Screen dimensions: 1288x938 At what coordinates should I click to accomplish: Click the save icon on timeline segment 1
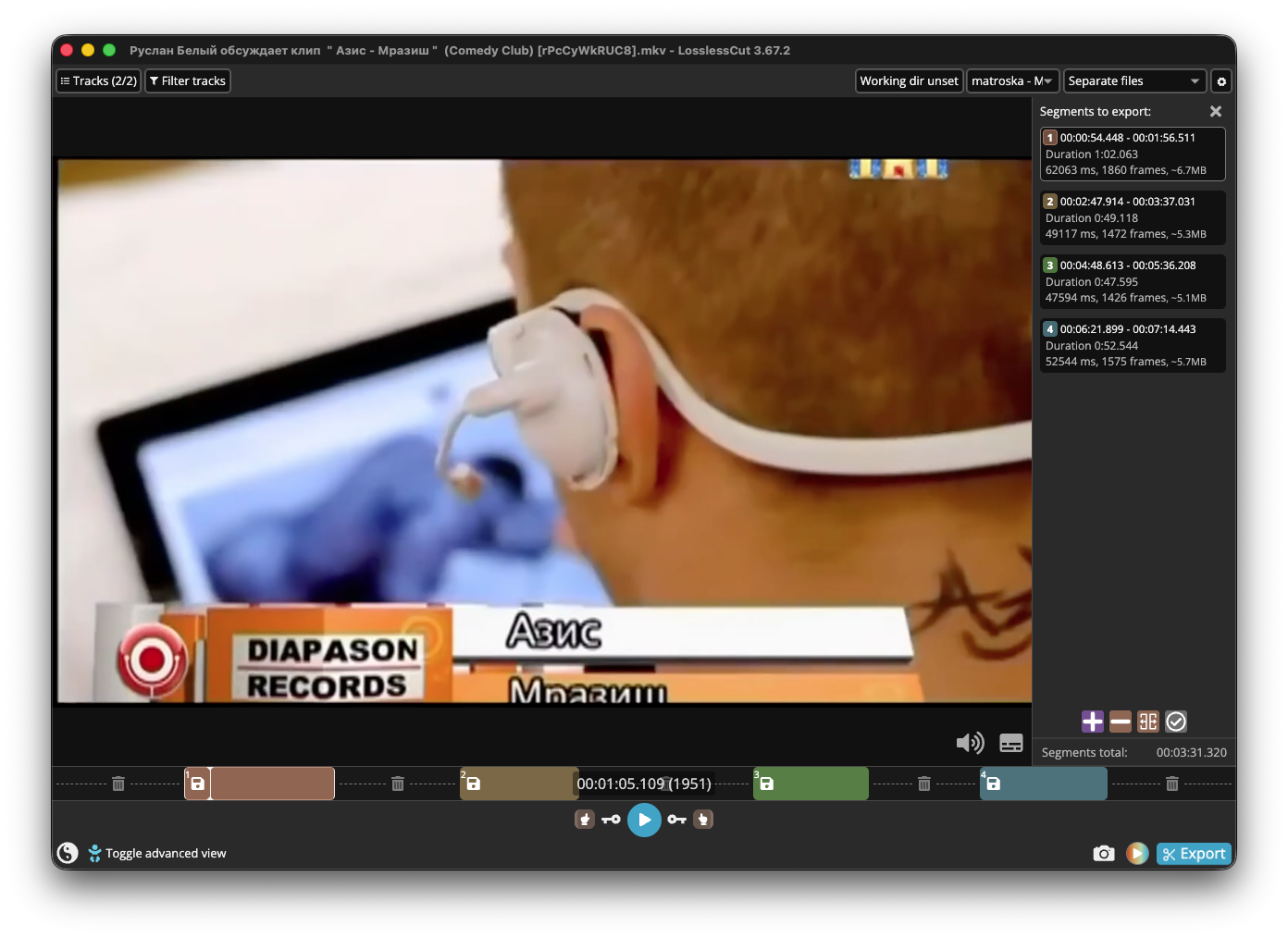click(198, 784)
